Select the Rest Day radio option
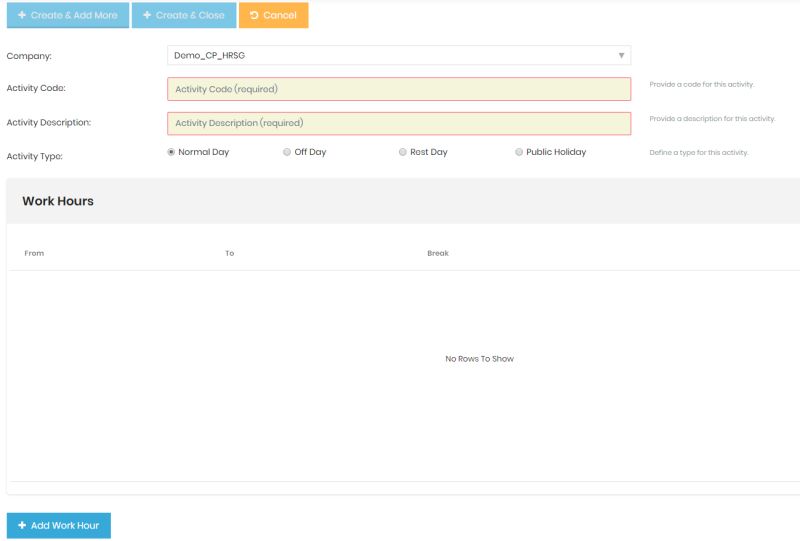The height and width of the screenshot is (541, 800). coord(403,152)
